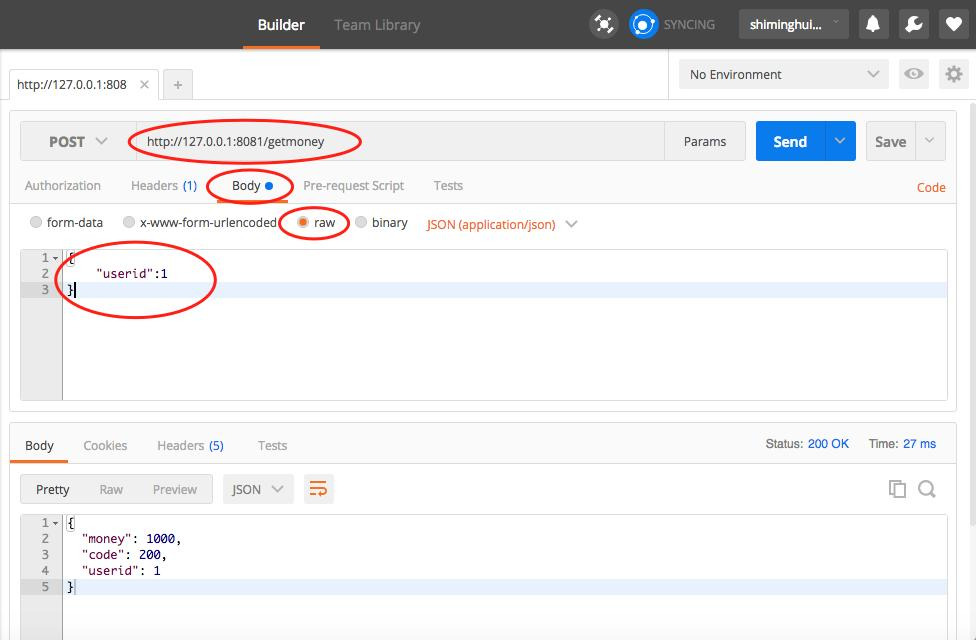Open notifications via the bell icon
The image size is (976, 640).
coord(873,24)
